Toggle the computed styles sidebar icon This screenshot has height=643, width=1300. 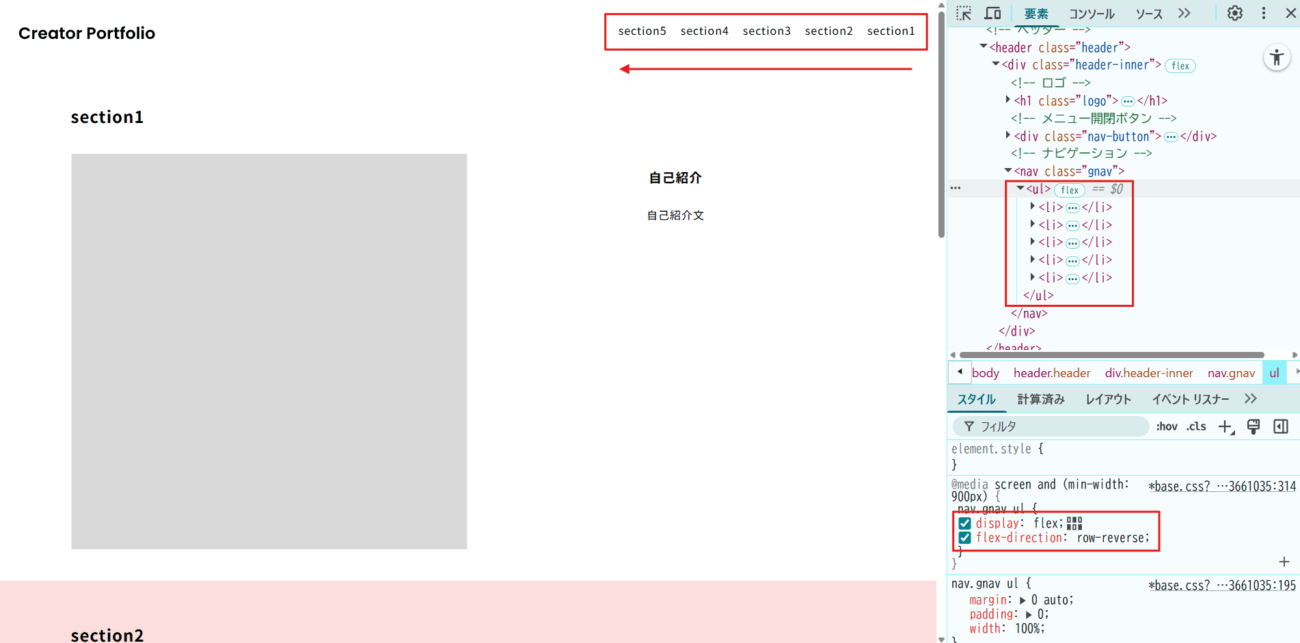[1280, 427]
